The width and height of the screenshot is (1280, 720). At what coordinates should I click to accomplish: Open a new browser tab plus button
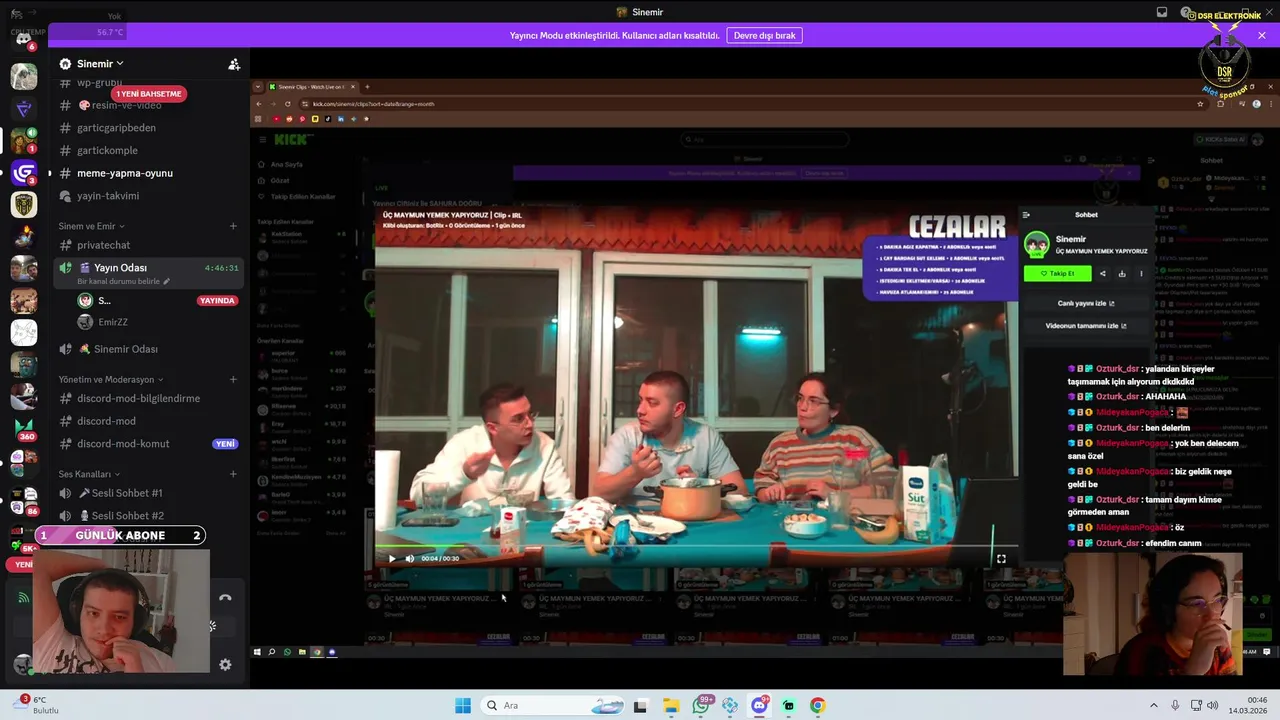point(367,87)
